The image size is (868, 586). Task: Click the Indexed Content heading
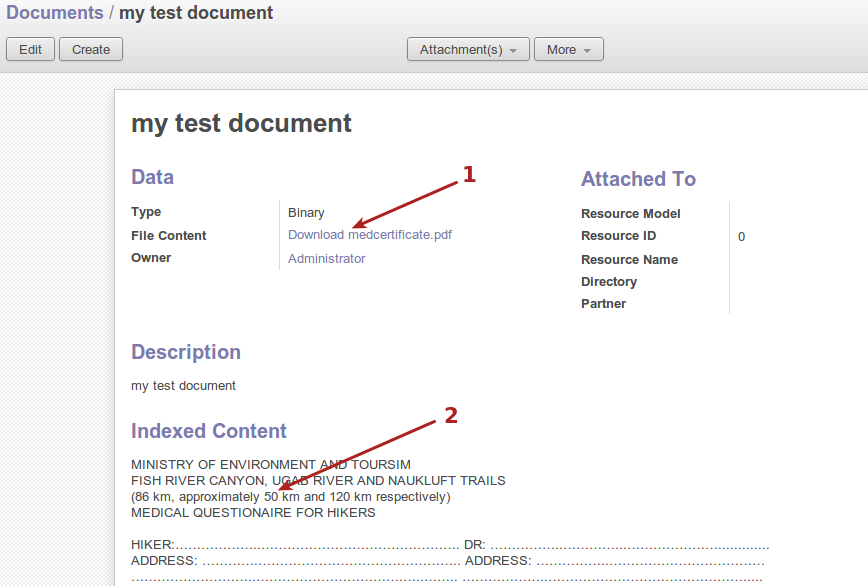(209, 431)
